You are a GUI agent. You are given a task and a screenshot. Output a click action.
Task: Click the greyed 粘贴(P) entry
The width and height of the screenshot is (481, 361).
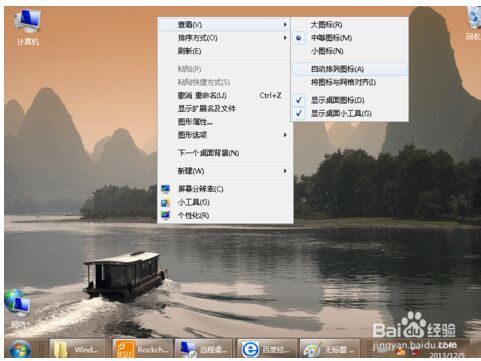[x=225, y=69]
